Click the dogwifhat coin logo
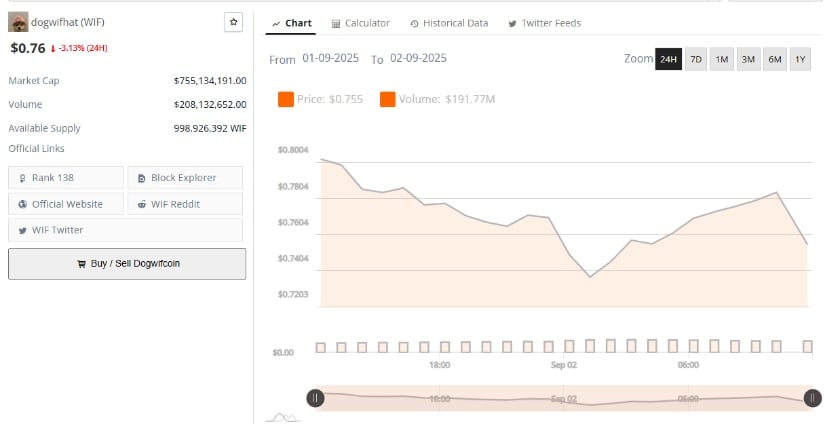This screenshot has width=825, height=424. coord(18,22)
